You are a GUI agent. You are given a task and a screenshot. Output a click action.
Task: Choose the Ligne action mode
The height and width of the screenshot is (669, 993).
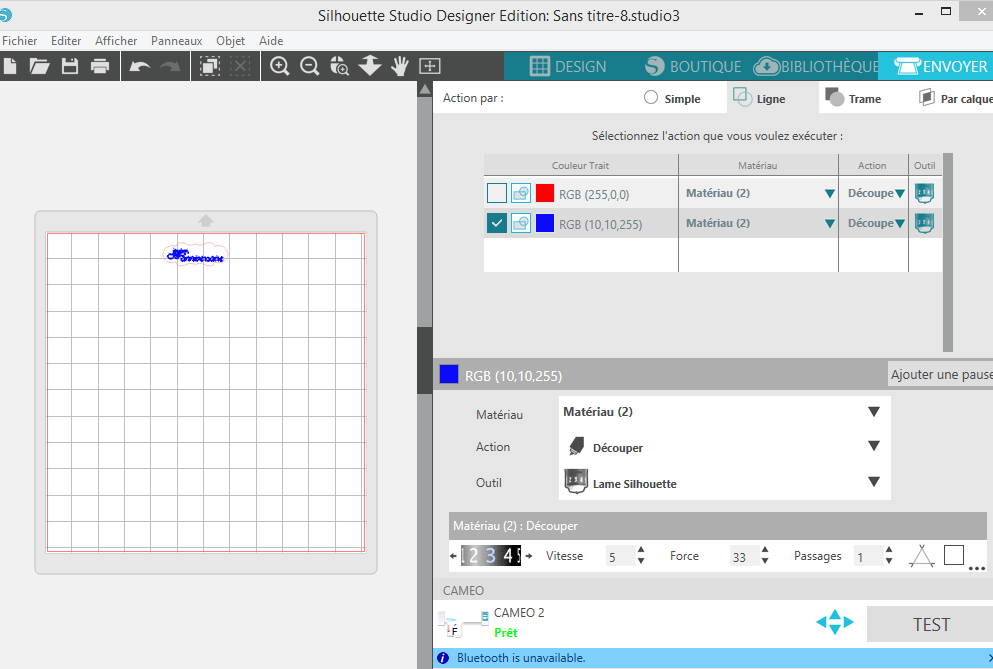pos(773,98)
